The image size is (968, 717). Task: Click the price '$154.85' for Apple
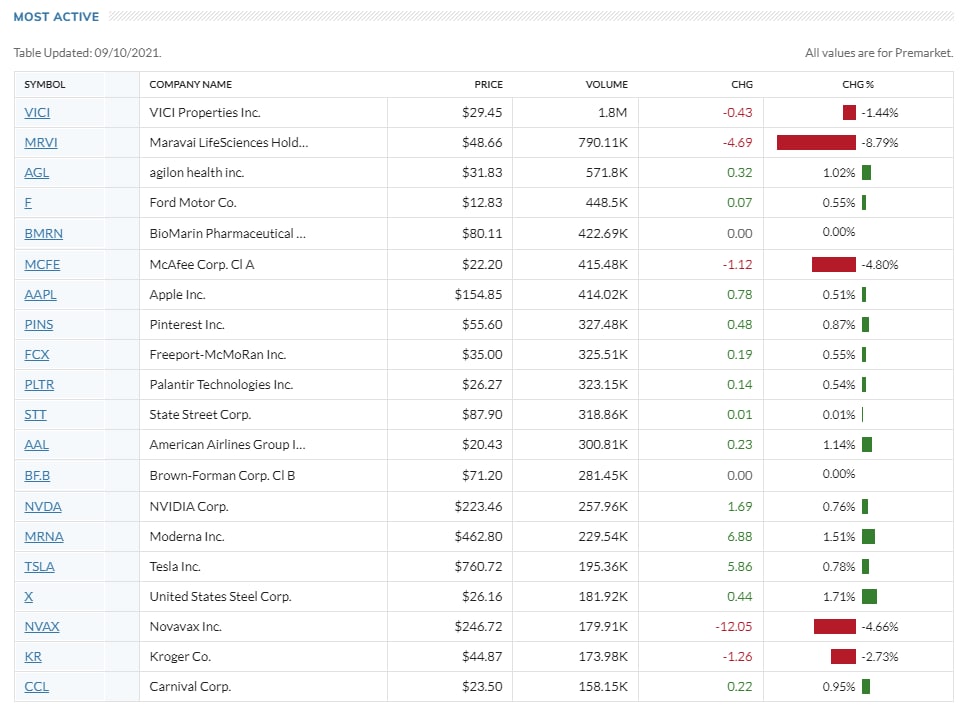(478, 295)
